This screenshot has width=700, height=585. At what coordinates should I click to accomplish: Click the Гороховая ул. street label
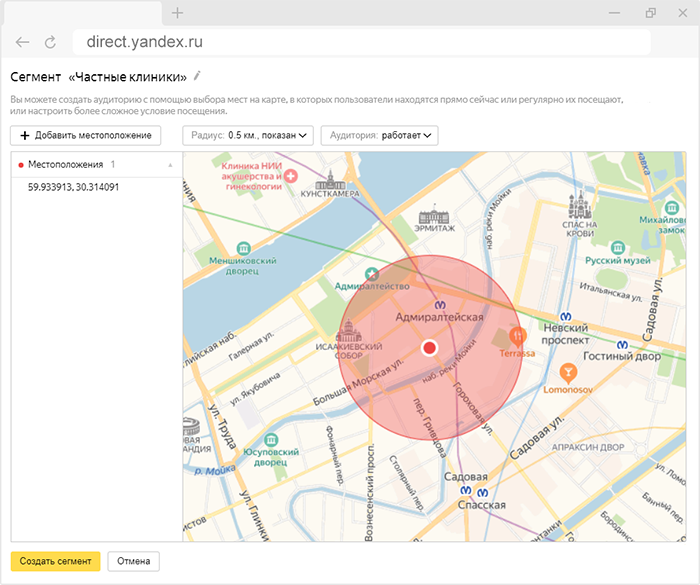click(x=473, y=409)
